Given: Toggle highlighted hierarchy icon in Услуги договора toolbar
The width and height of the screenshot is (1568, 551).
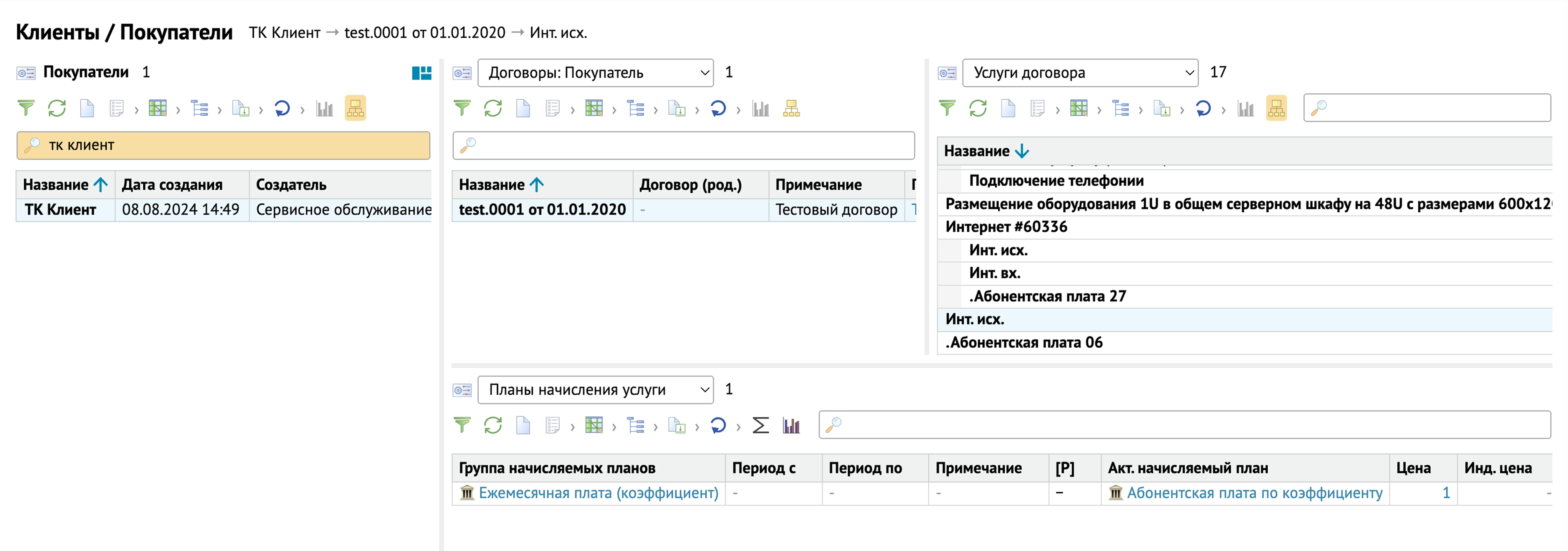Looking at the screenshot, I should (x=1276, y=108).
